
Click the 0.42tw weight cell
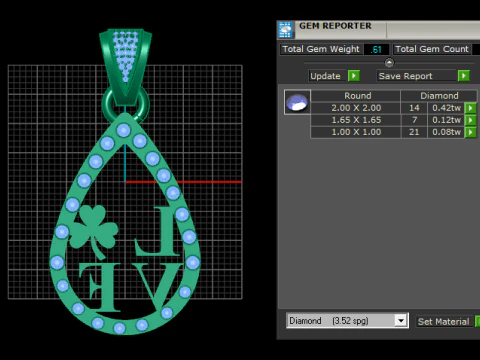pos(446,108)
